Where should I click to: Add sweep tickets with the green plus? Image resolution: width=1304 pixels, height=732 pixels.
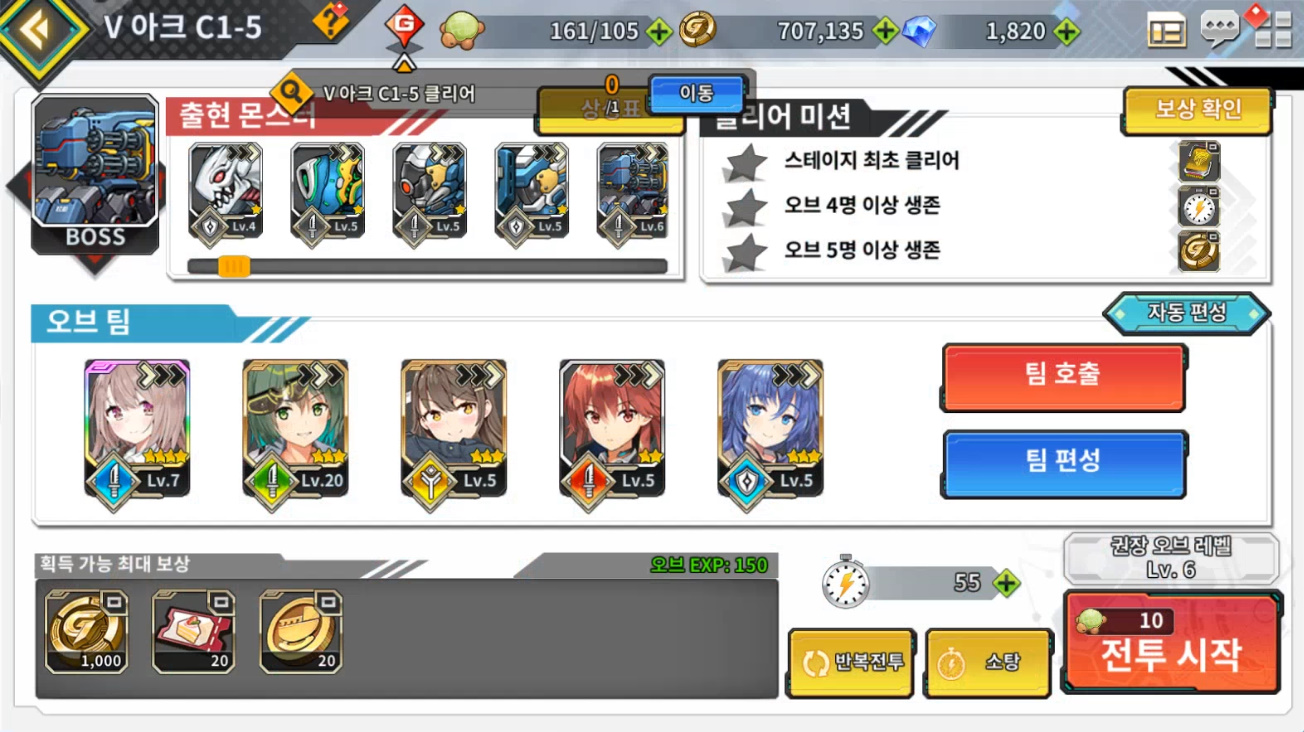pyautogui.click(x=1006, y=583)
